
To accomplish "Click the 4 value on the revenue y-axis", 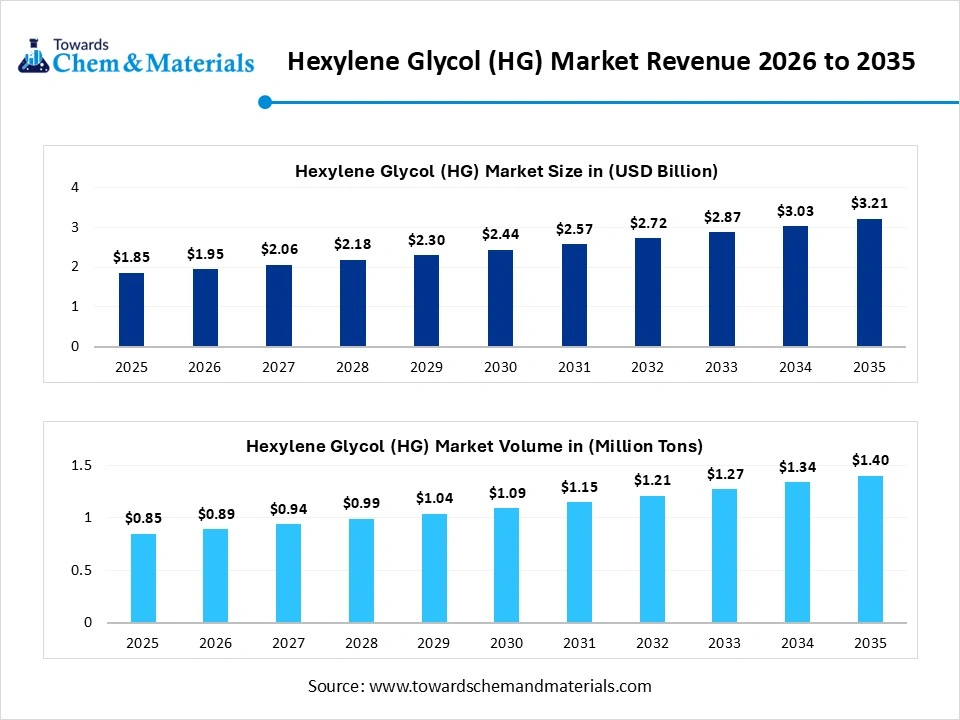I will [74, 187].
